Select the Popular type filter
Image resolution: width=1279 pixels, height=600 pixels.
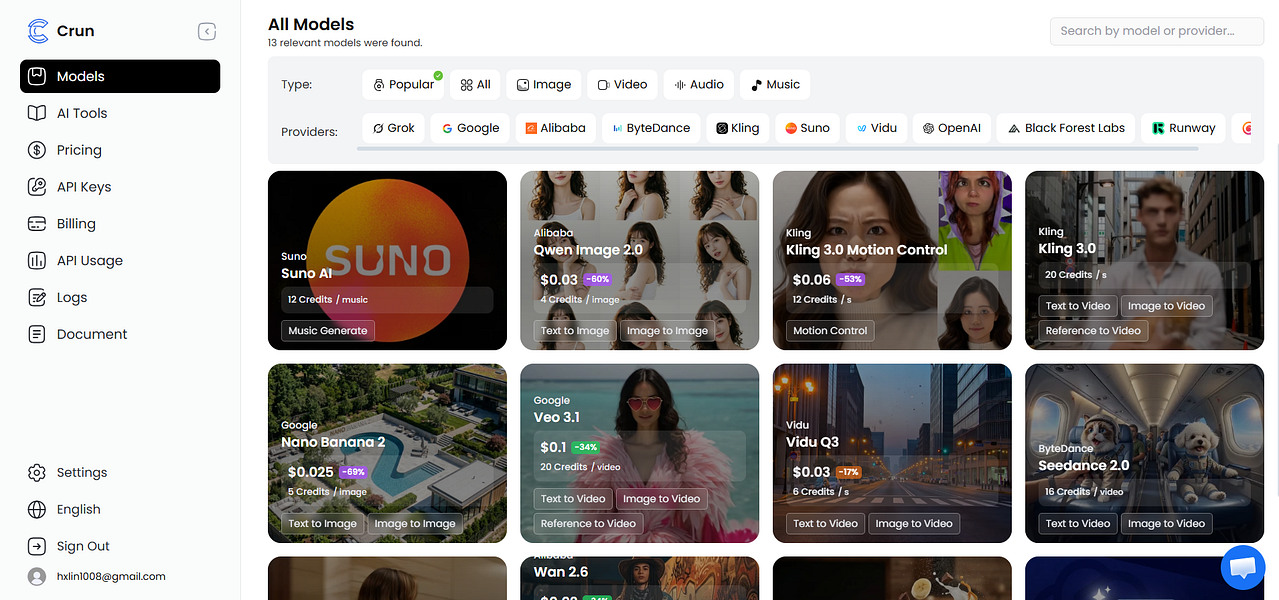(x=404, y=85)
